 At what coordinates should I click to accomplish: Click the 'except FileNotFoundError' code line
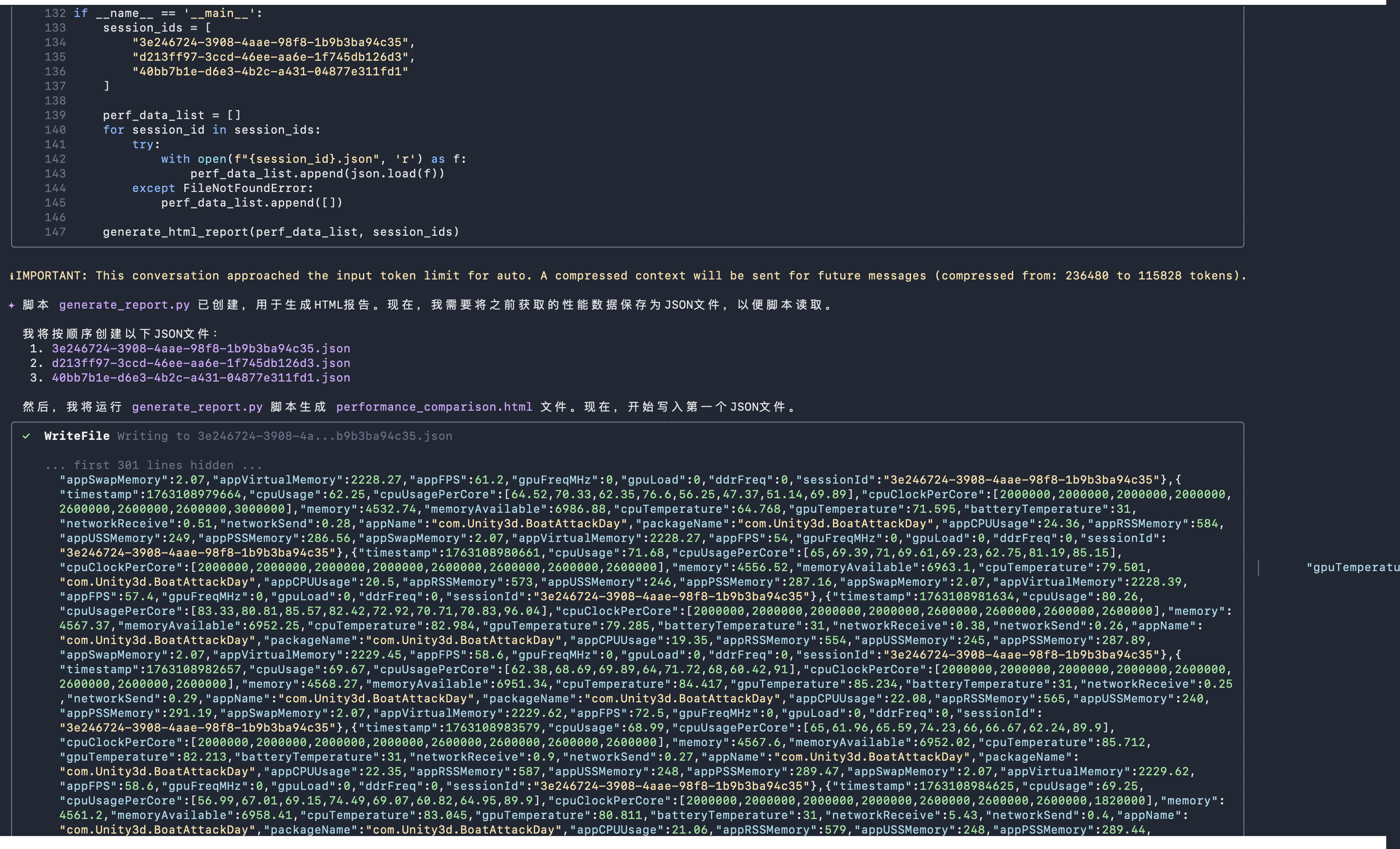click(222, 188)
